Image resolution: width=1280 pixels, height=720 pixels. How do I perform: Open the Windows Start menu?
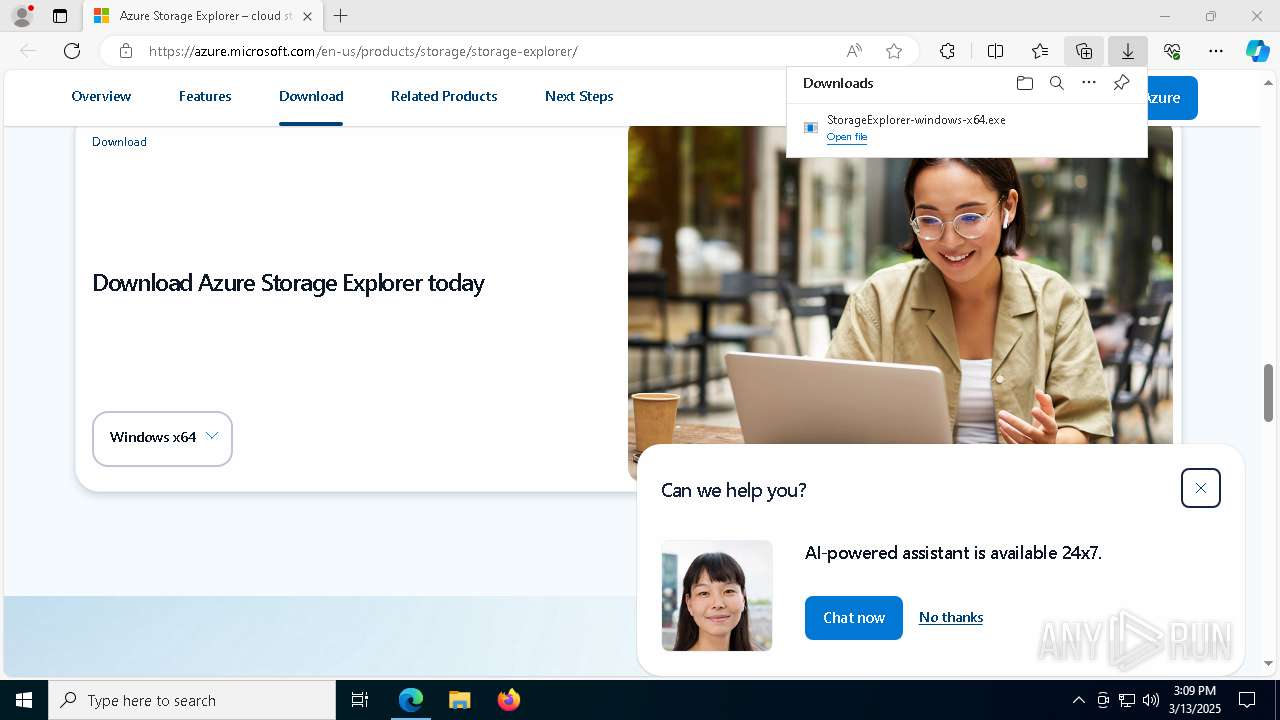24,700
